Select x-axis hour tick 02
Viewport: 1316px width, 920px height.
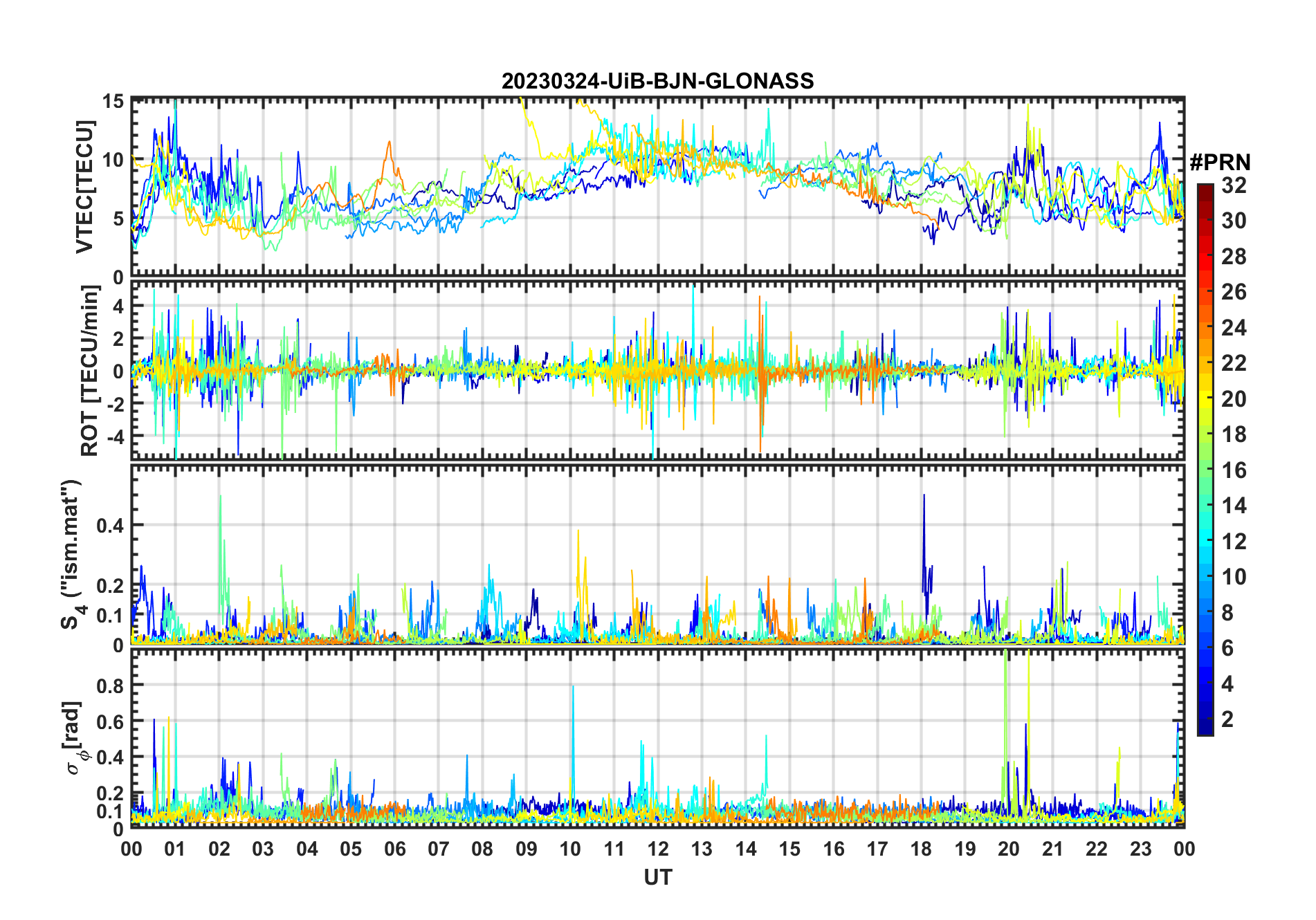(219, 849)
